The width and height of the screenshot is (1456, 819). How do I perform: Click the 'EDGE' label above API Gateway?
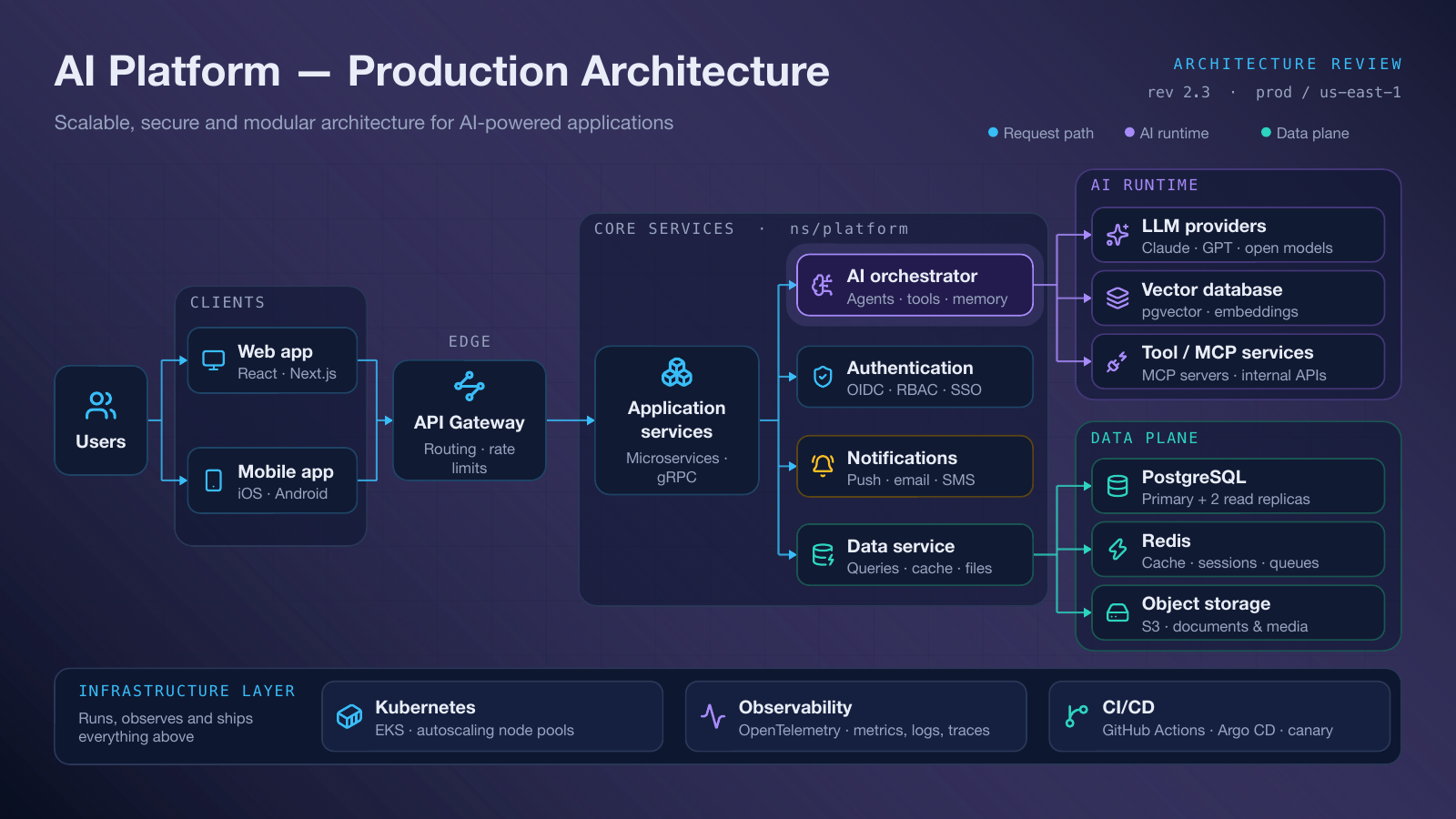pyautogui.click(x=470, y=341)
